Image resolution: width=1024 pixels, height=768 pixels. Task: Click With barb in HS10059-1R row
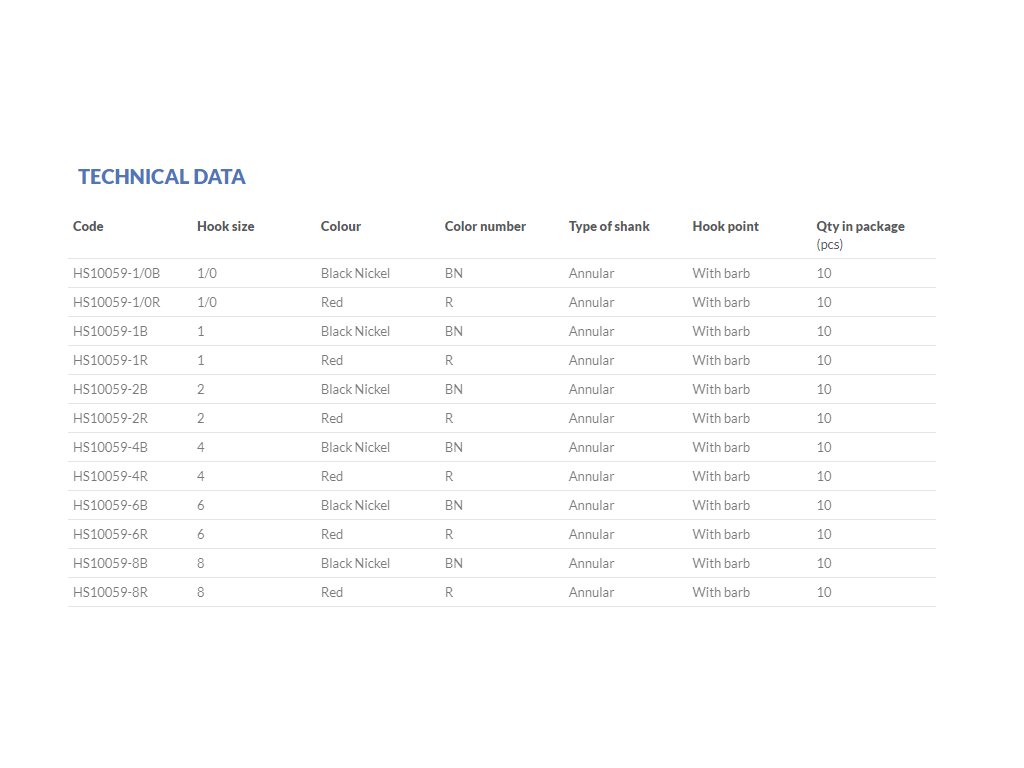pyautogui.click(x=721, y=360)
